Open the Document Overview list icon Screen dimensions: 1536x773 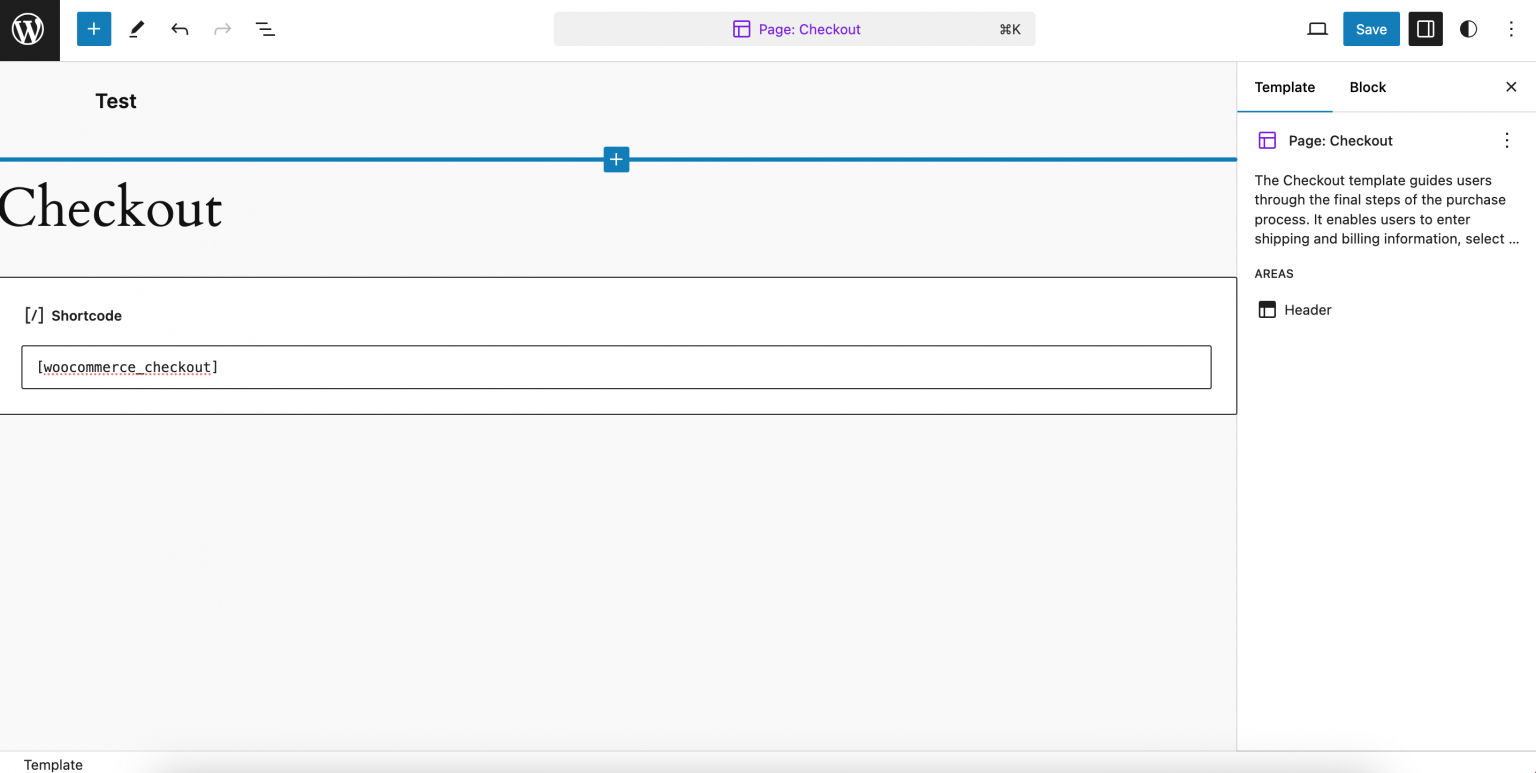pyautogui.click(x=265, y=29)
